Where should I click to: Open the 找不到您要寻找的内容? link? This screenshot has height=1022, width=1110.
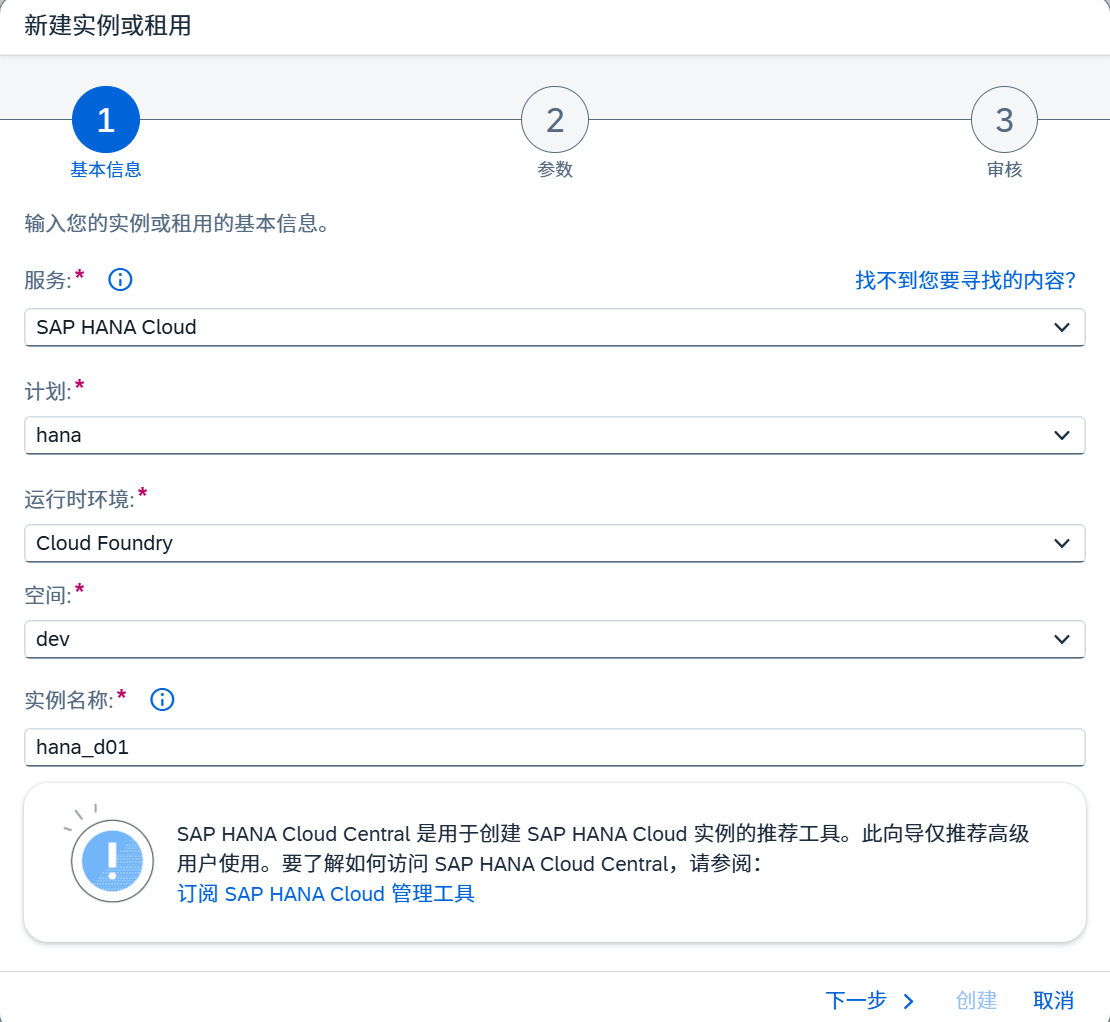pos(966,280)
